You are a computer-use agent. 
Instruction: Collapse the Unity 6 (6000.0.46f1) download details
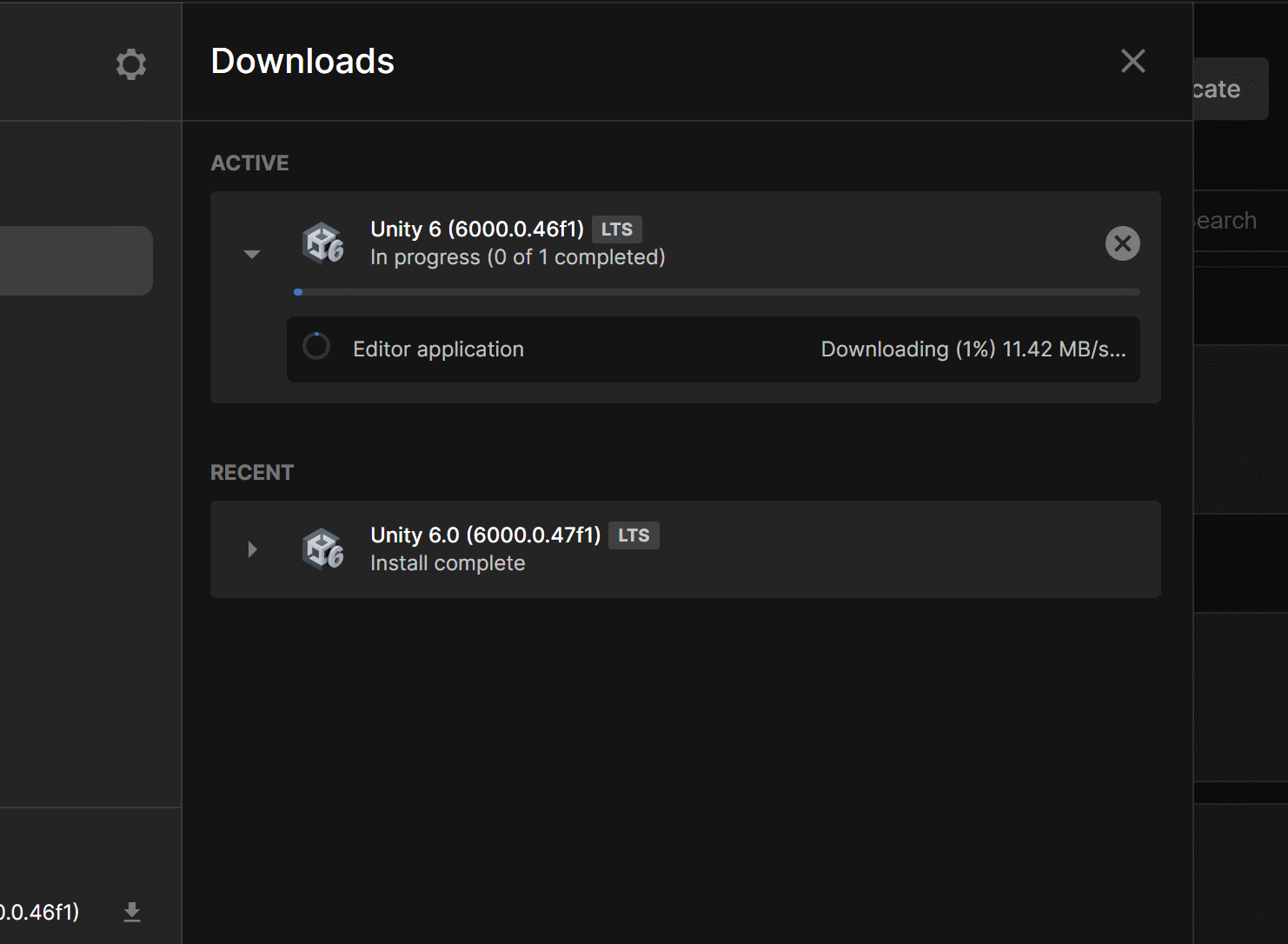(252, 255)
